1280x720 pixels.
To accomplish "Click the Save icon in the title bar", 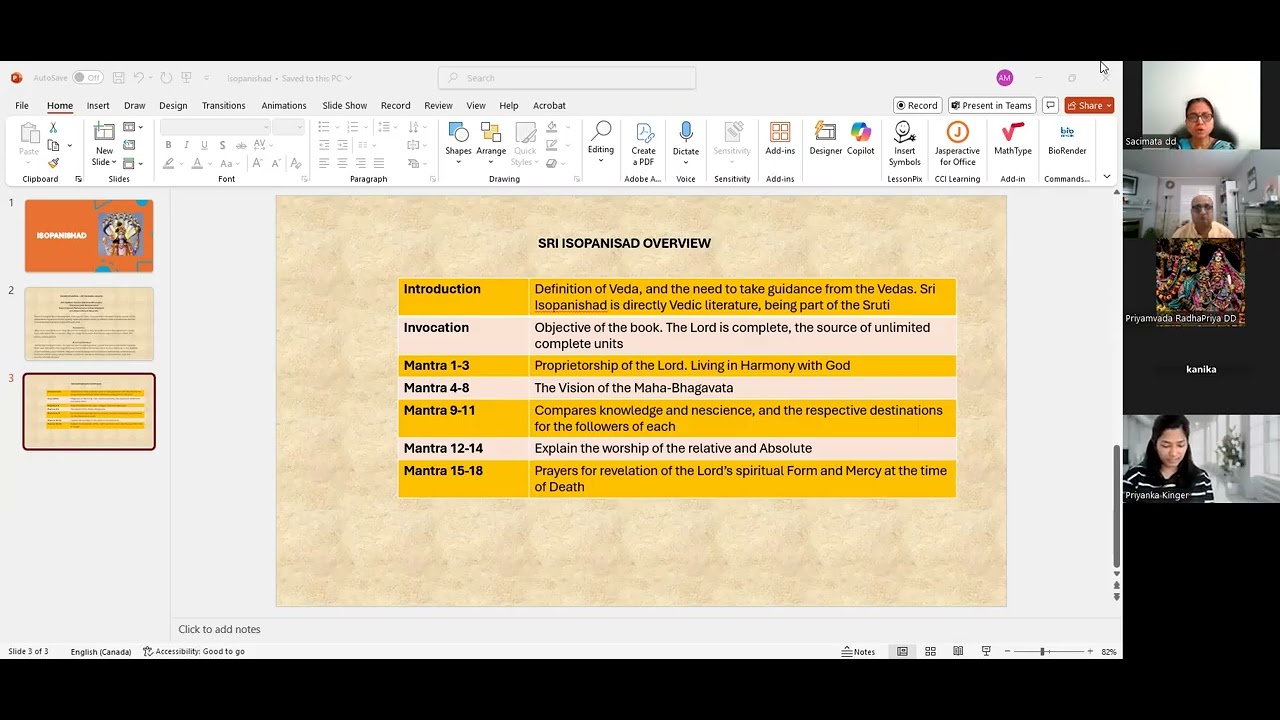I will (x=118, y=78).
